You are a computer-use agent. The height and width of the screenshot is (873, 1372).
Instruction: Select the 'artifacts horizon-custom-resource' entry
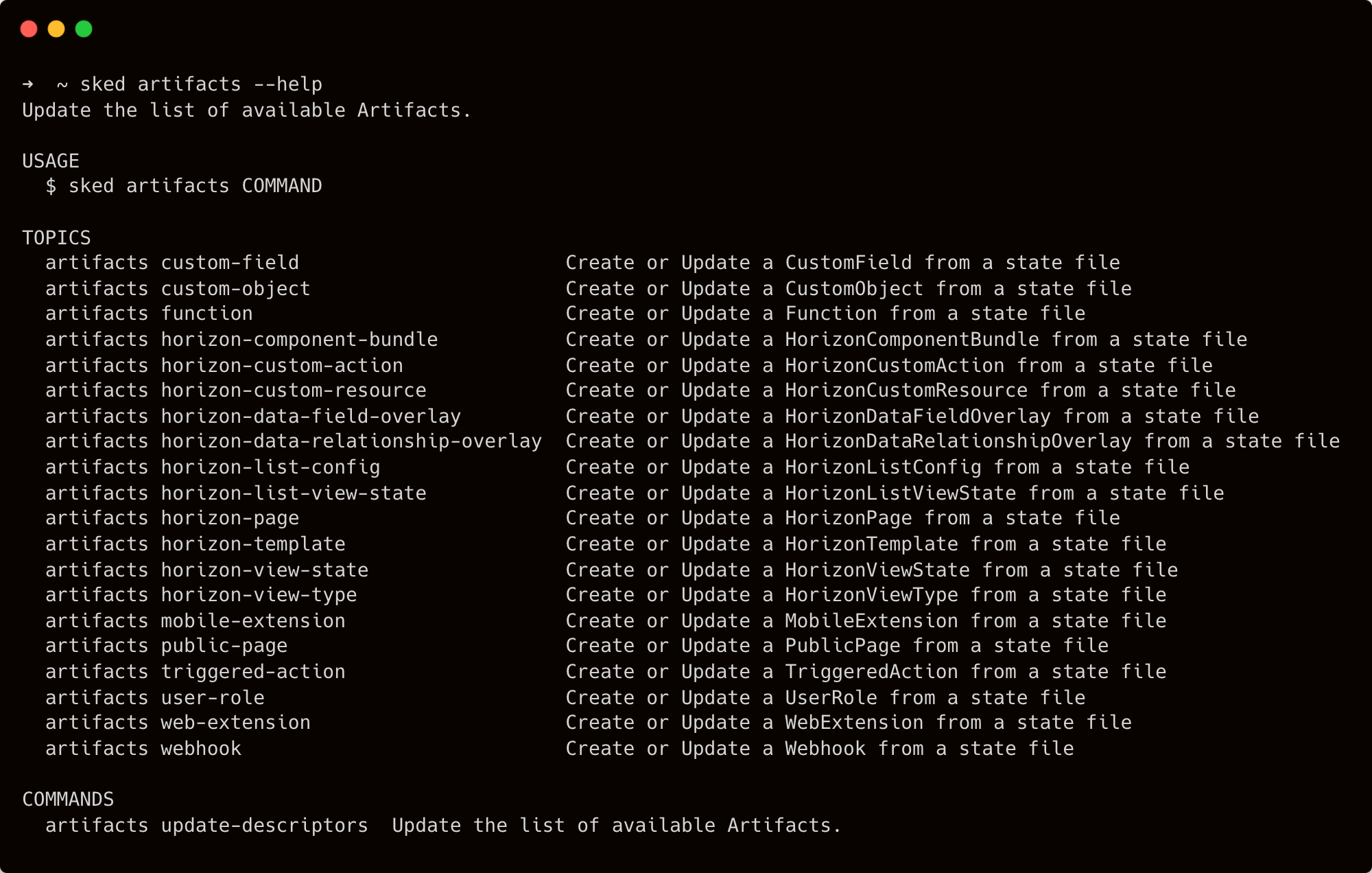(234, 390)
